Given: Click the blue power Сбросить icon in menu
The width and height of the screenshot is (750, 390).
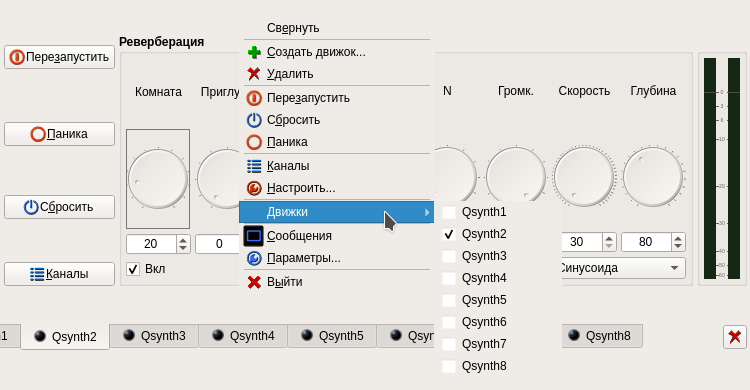Looking at the screenshot, I should coord(254,120).
